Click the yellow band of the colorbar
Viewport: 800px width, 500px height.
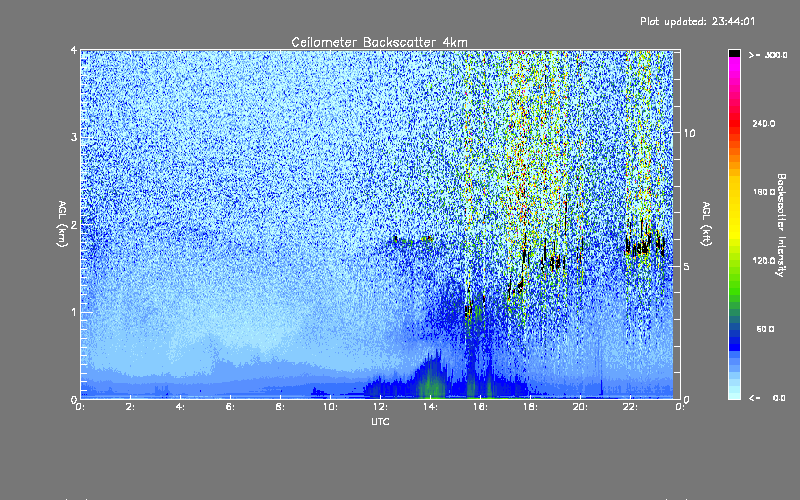(x=734, y=207)
